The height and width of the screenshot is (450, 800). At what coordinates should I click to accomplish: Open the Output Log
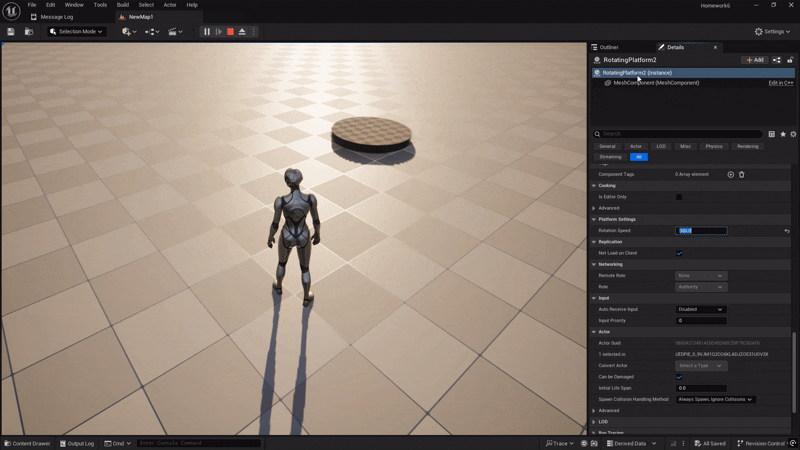[77, 443]
